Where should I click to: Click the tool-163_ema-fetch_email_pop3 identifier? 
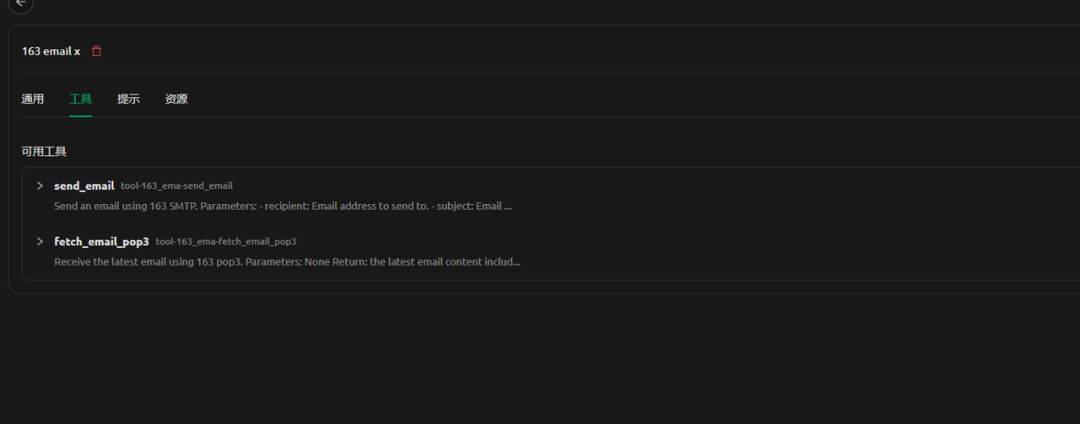click(x=226, y=242)
